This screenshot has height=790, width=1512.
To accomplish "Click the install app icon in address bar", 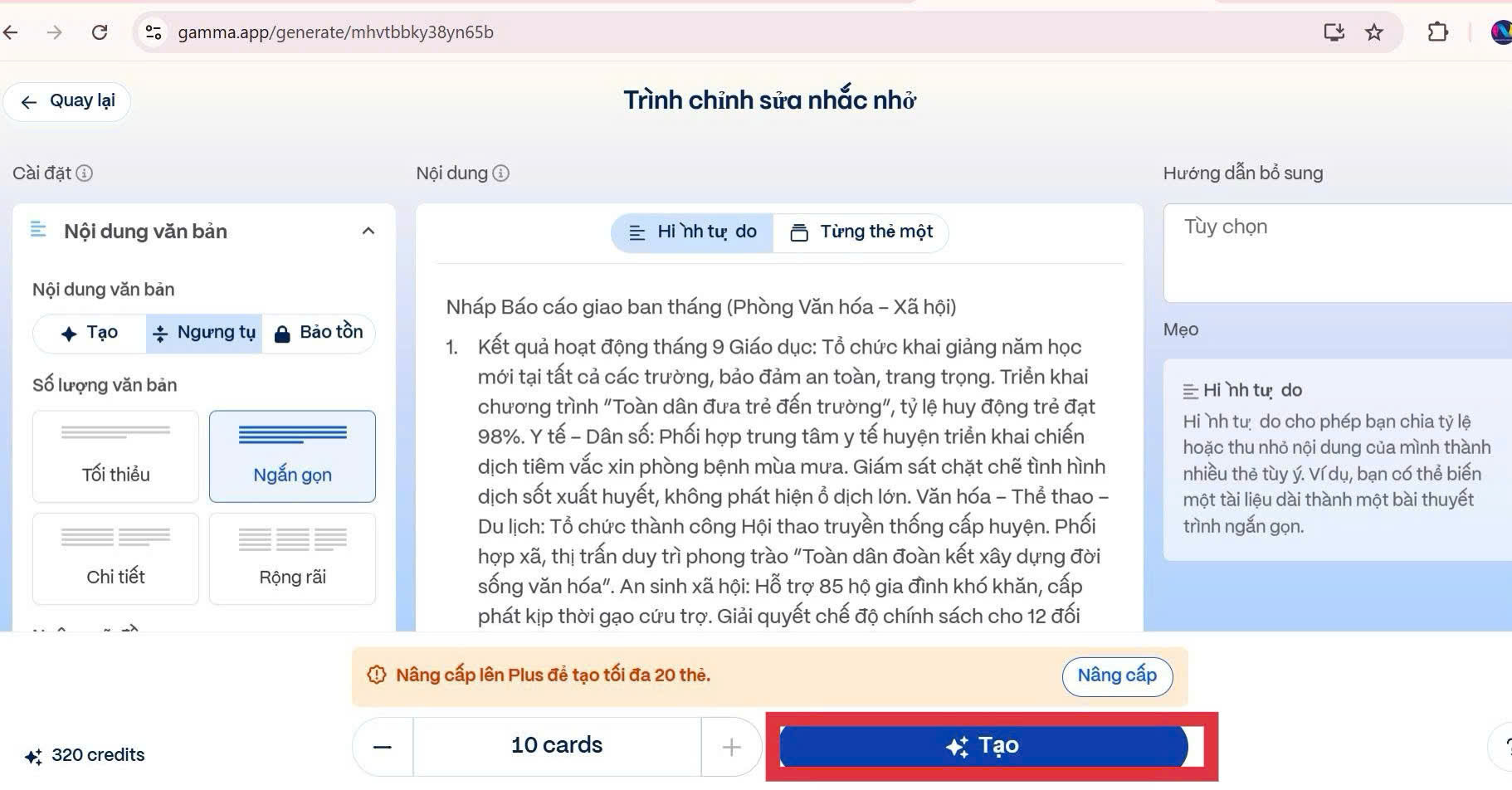I will [x=1334, y=32].
